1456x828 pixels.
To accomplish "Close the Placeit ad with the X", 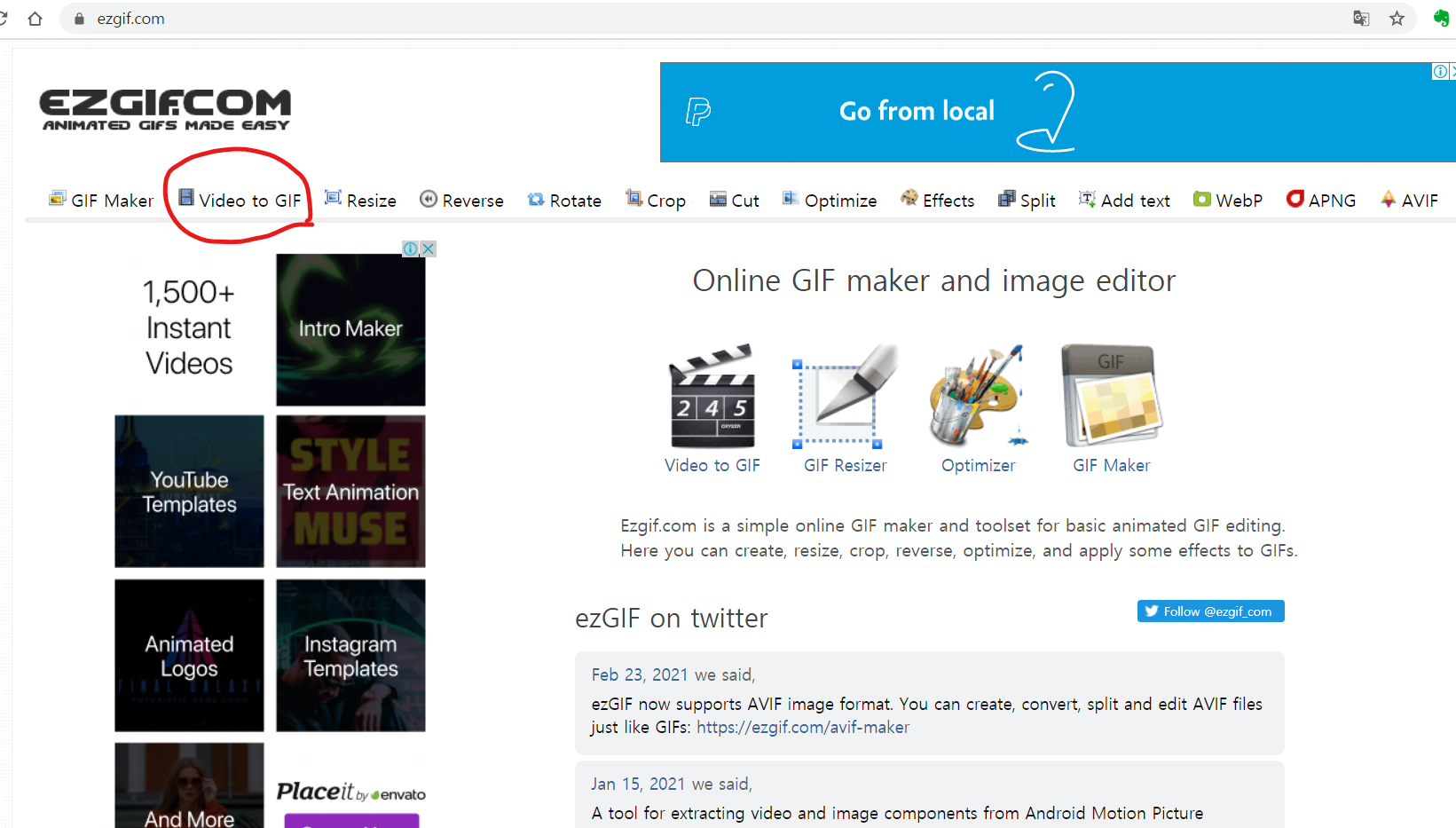I will [x=429, y=248].
